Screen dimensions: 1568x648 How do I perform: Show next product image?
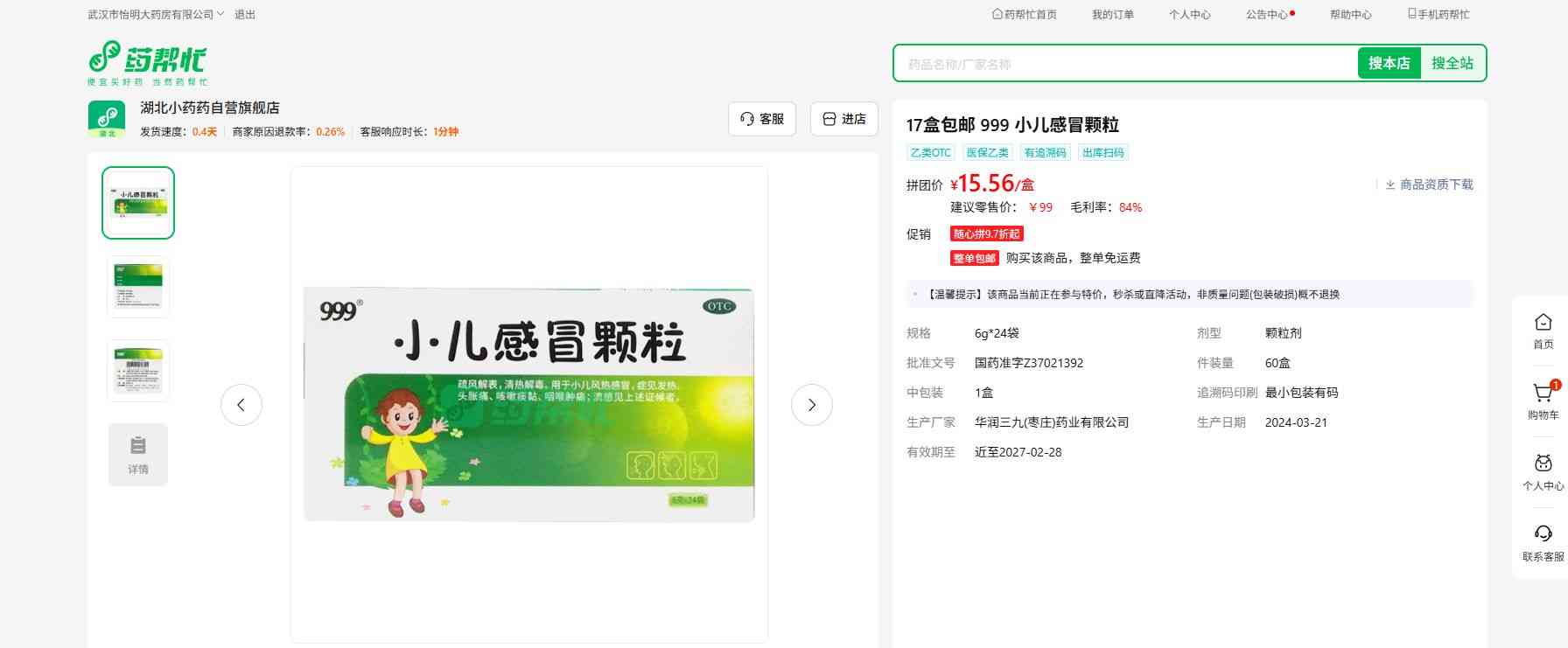(x=811, y=405)
